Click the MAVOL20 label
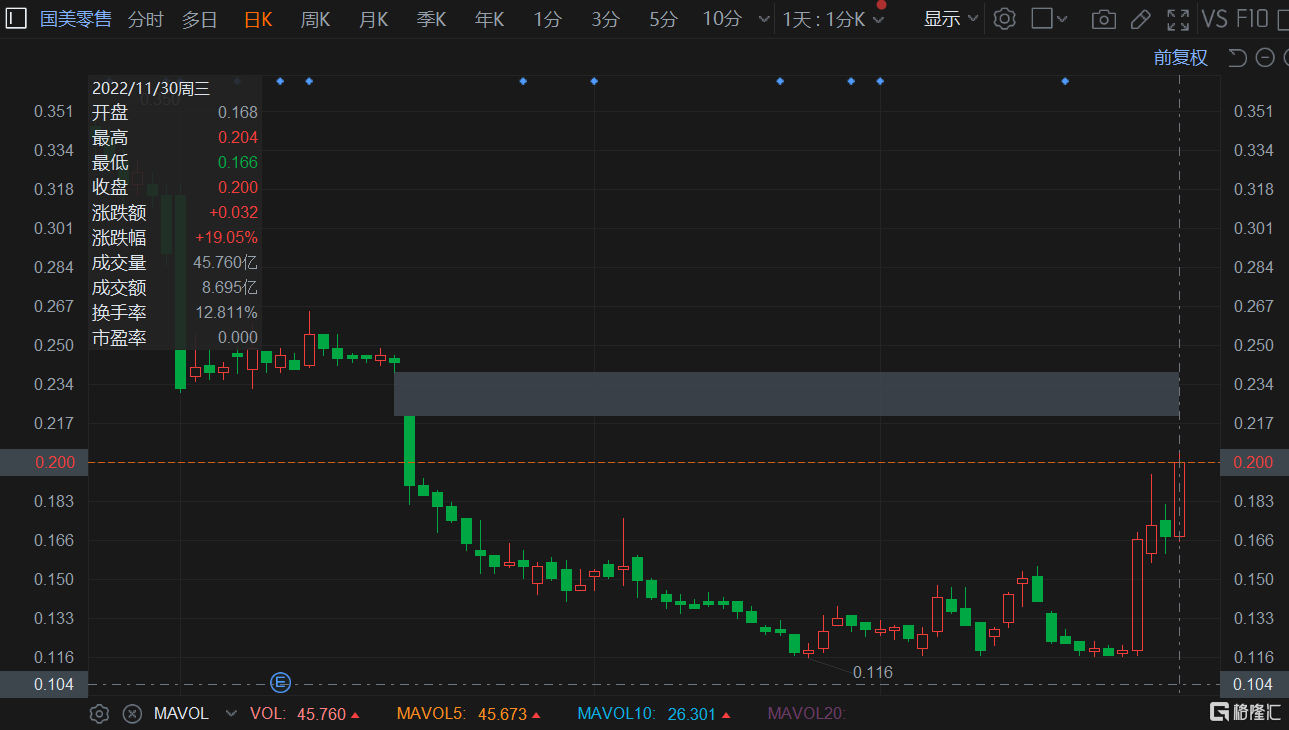 point(806,714)
